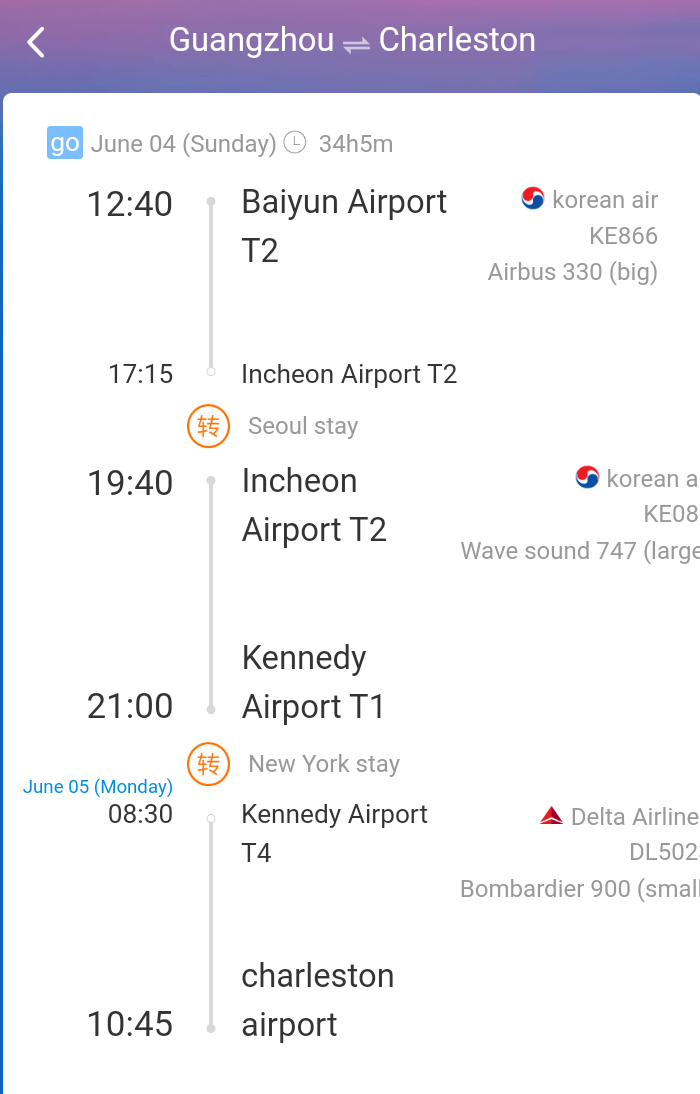
Task: Click the clock duration icon
Action: 295,142
